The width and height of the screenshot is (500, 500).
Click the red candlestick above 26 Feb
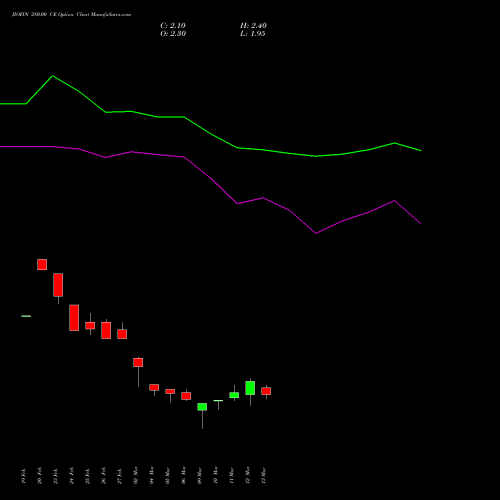tap(106, 330)
